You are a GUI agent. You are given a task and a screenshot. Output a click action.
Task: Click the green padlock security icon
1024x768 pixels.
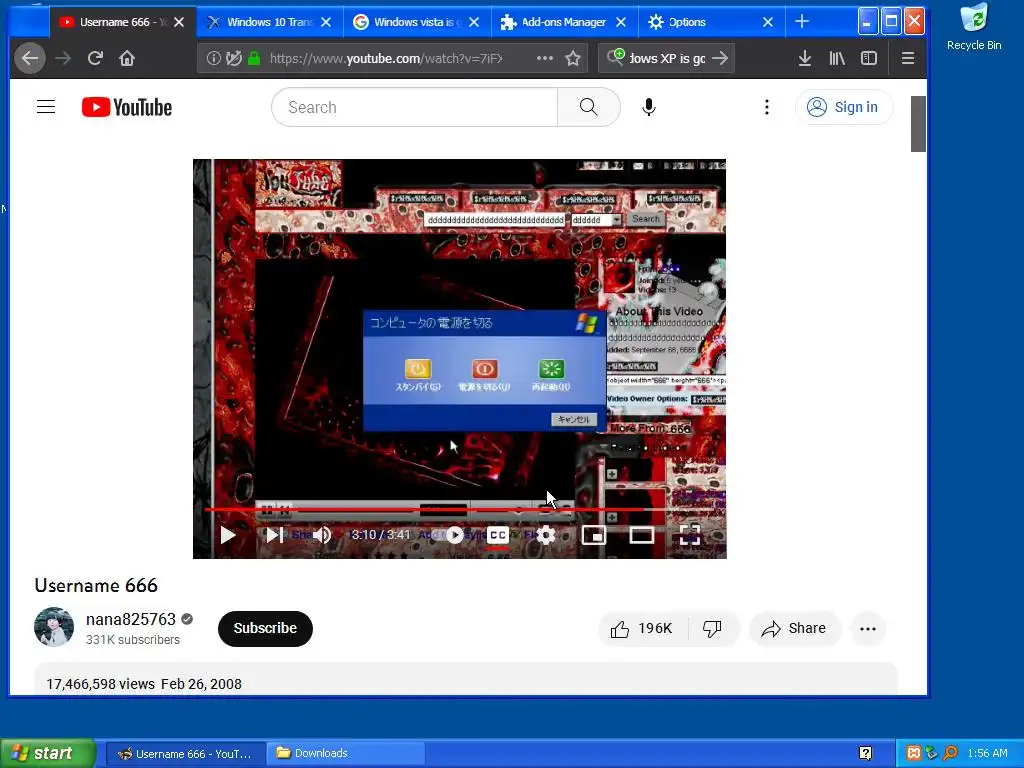[x=254, y=58]
